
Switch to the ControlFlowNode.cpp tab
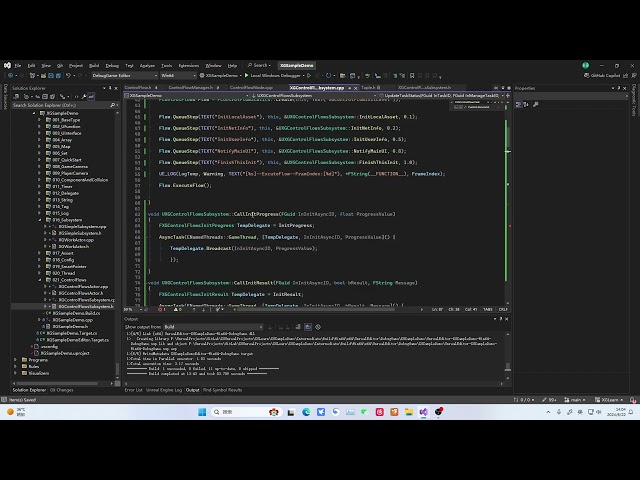tap(251, 88)
